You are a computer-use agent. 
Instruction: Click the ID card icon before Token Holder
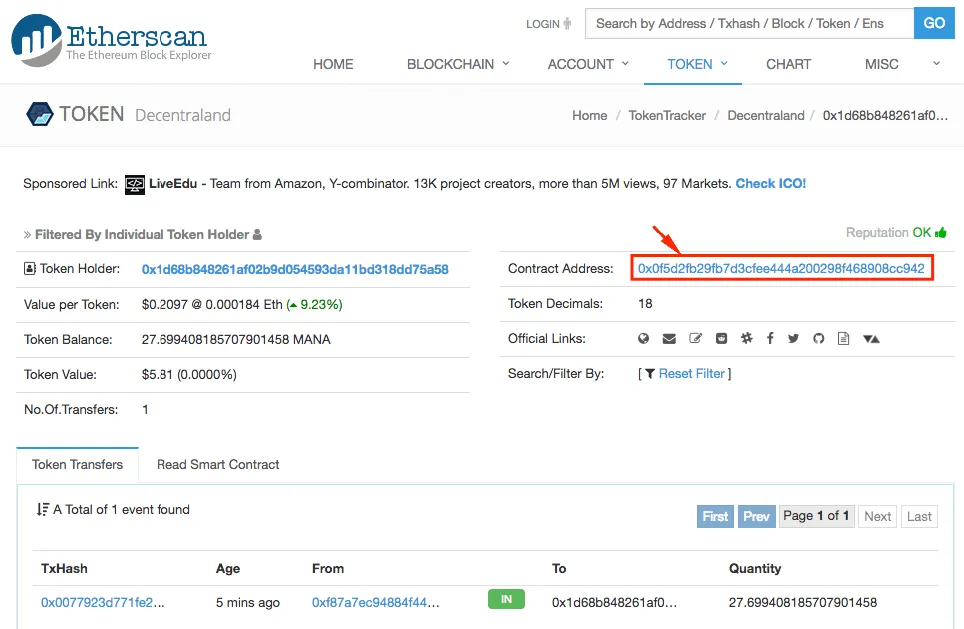tap(30, 268)
